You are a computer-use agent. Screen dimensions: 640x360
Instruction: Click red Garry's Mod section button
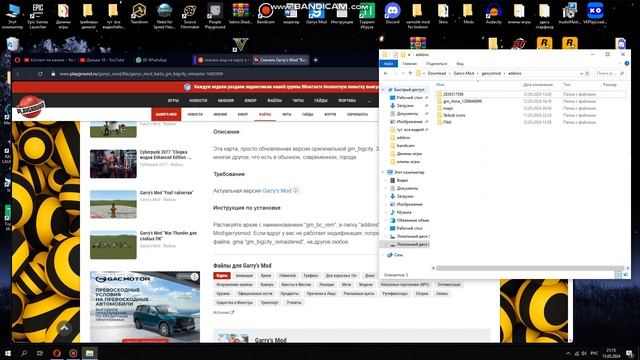pos(166,114)
